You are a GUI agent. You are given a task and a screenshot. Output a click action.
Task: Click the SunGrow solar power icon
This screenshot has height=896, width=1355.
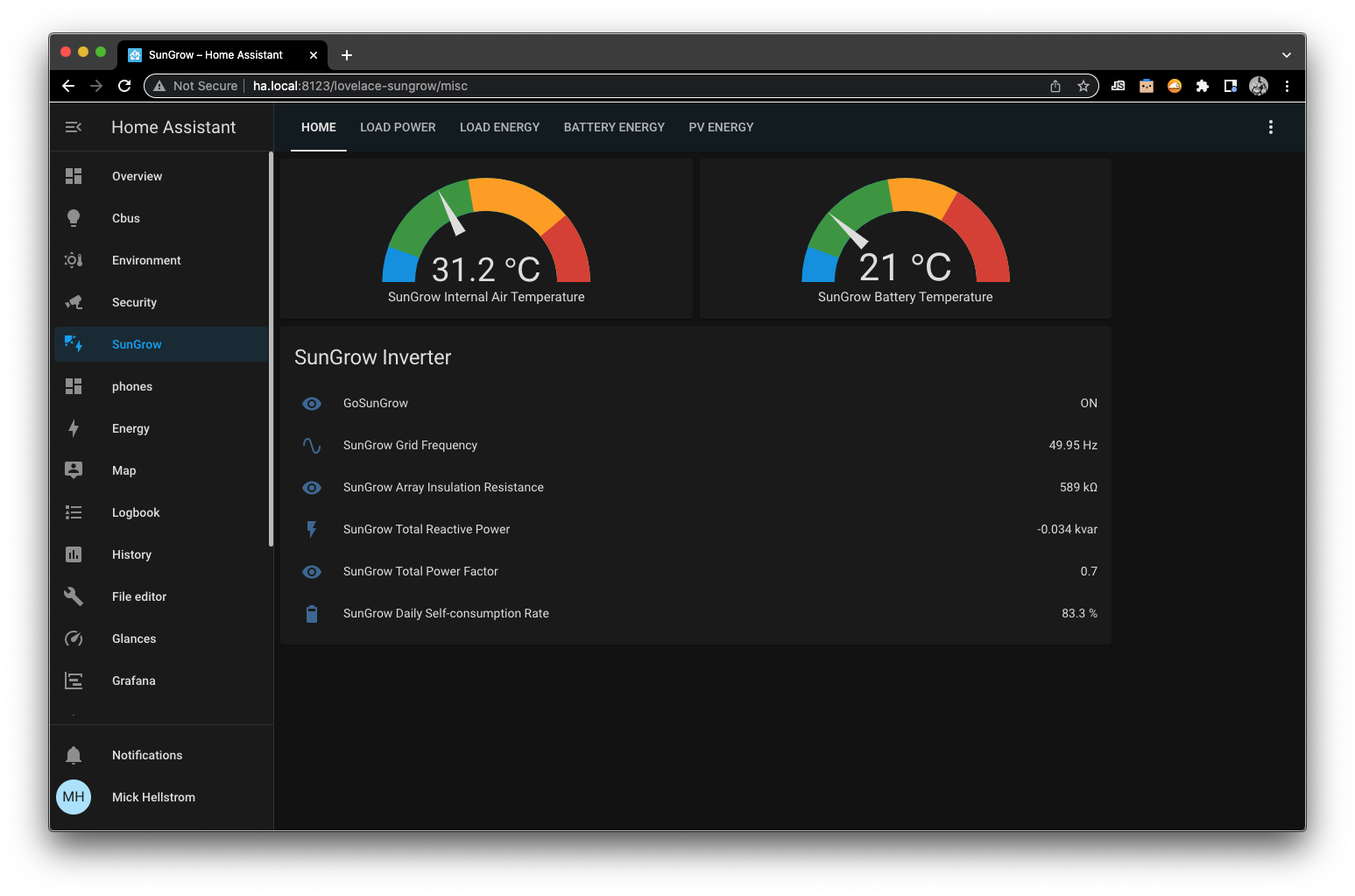tap(74, 344)
